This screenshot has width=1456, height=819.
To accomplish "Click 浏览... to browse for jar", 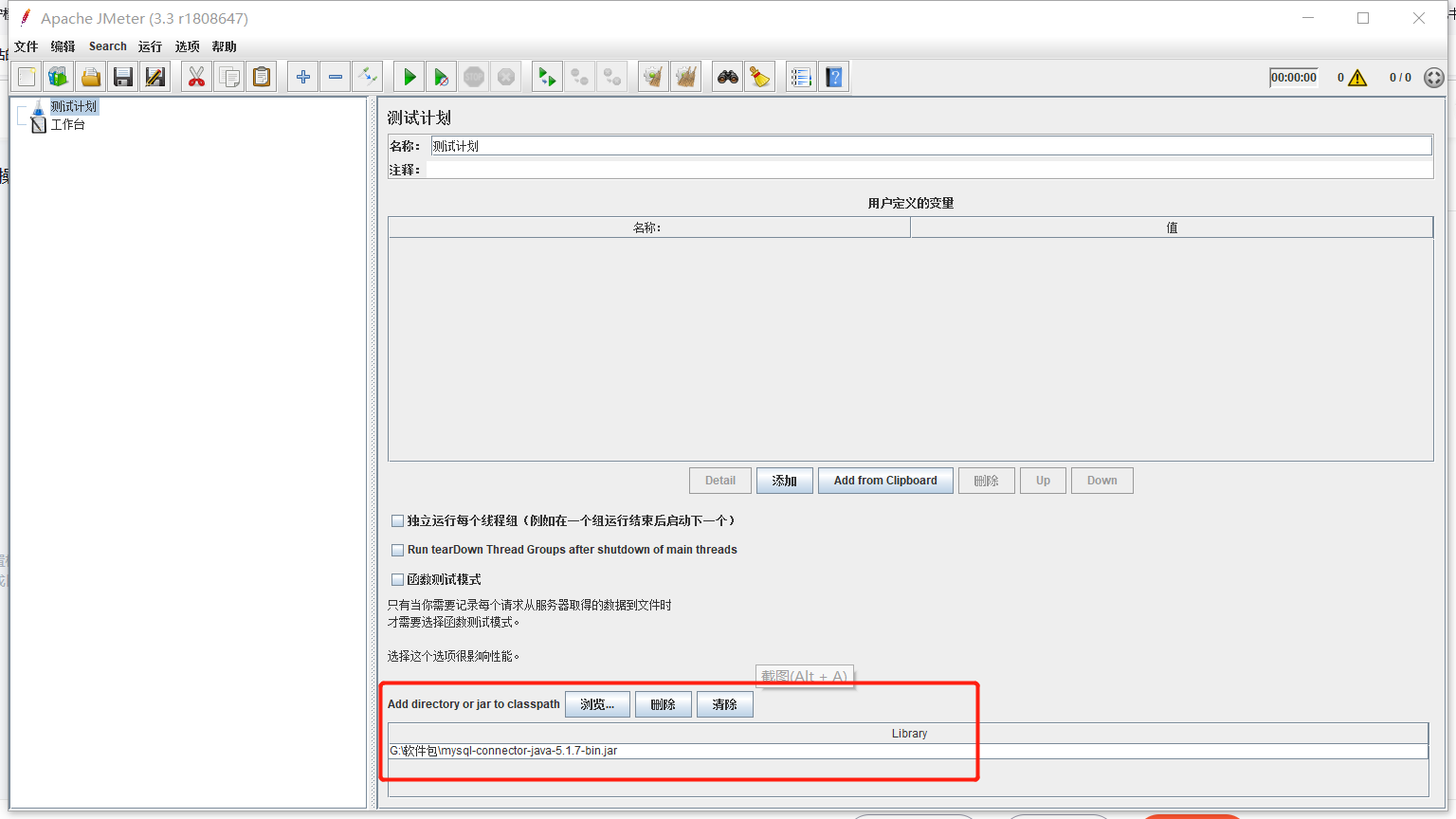I will coord(597,704).
